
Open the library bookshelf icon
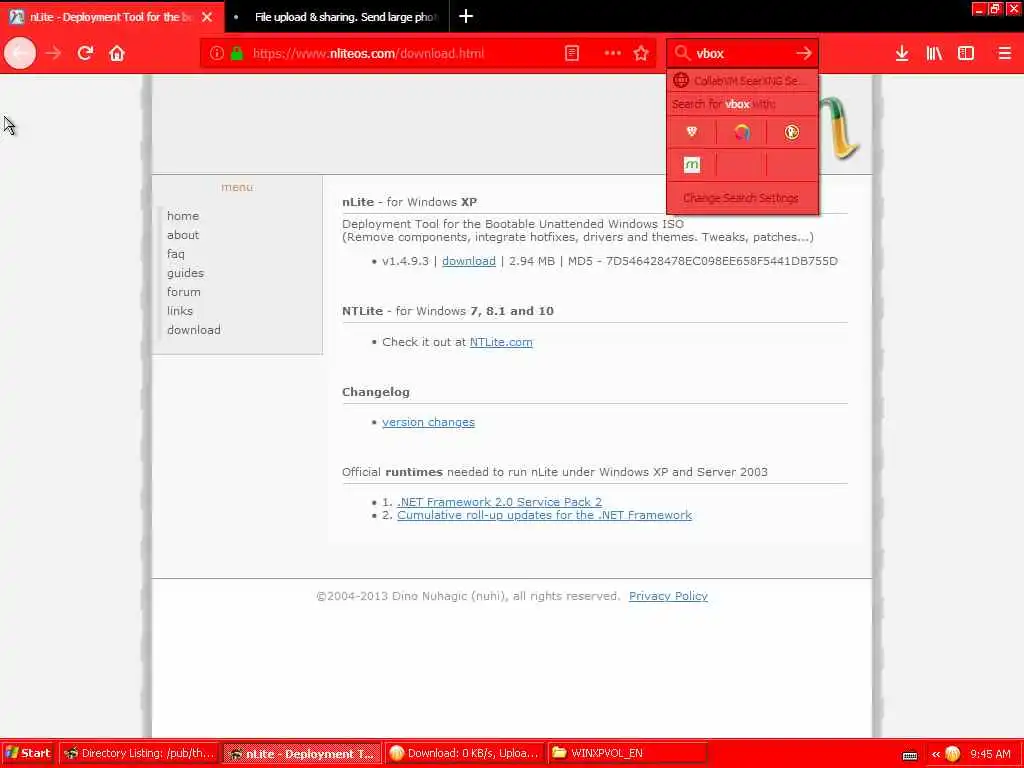click(x=934, y=53)
